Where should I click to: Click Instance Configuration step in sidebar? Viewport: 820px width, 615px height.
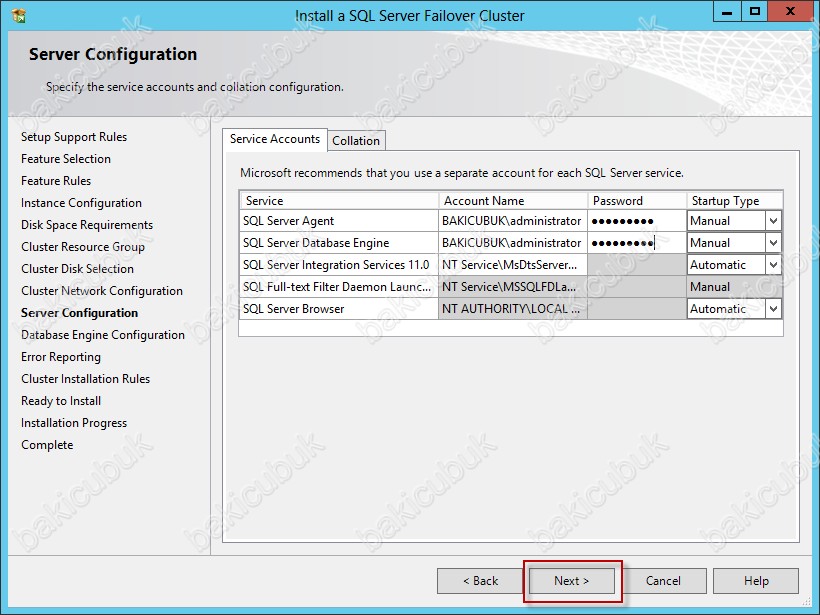pos(82,203)
